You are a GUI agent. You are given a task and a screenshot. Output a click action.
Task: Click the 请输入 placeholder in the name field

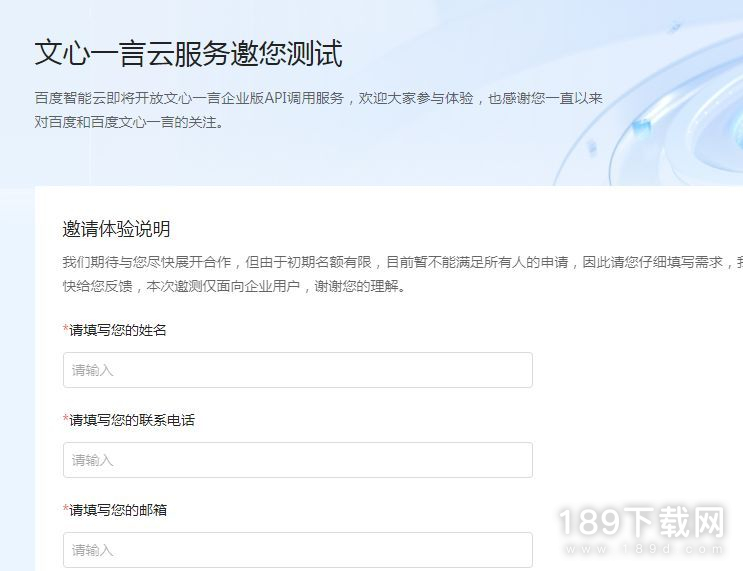point(92,370)
